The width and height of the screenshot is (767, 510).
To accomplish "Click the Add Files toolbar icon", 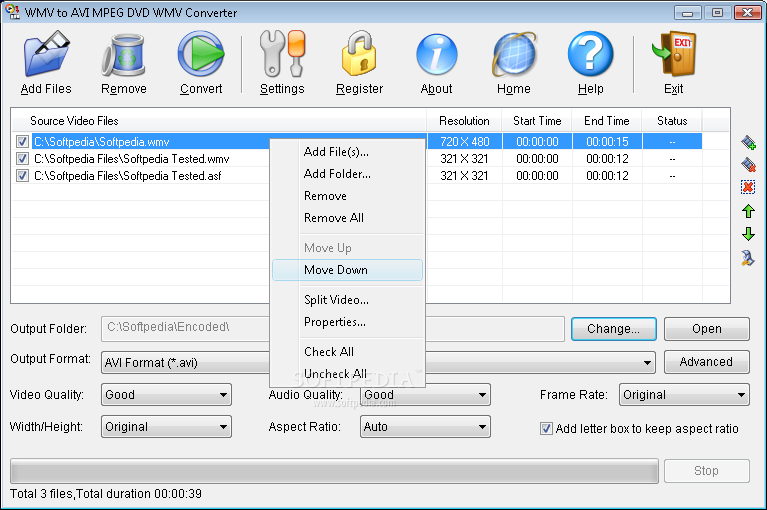I will tap(46, 54).
